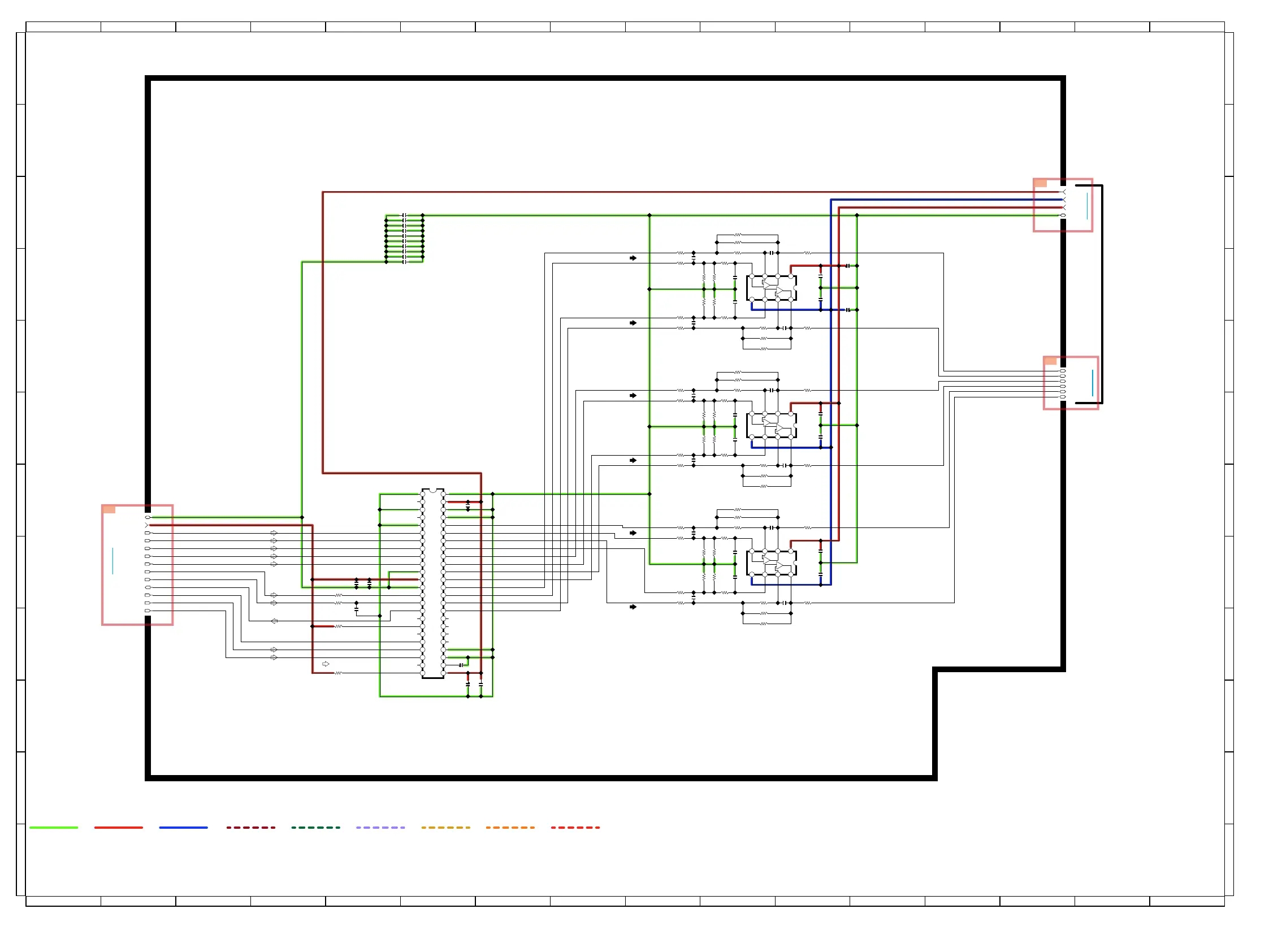Click the stacked capacitor bank near the top left

404,239
